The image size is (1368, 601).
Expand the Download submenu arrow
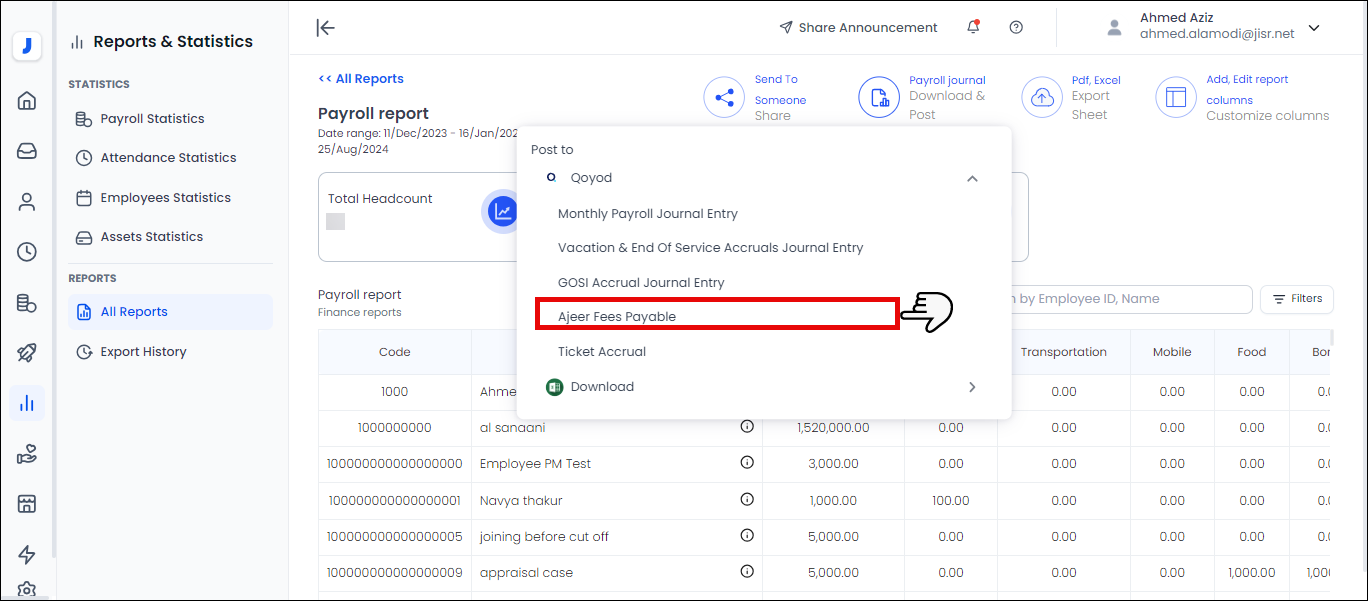(972, 387)
